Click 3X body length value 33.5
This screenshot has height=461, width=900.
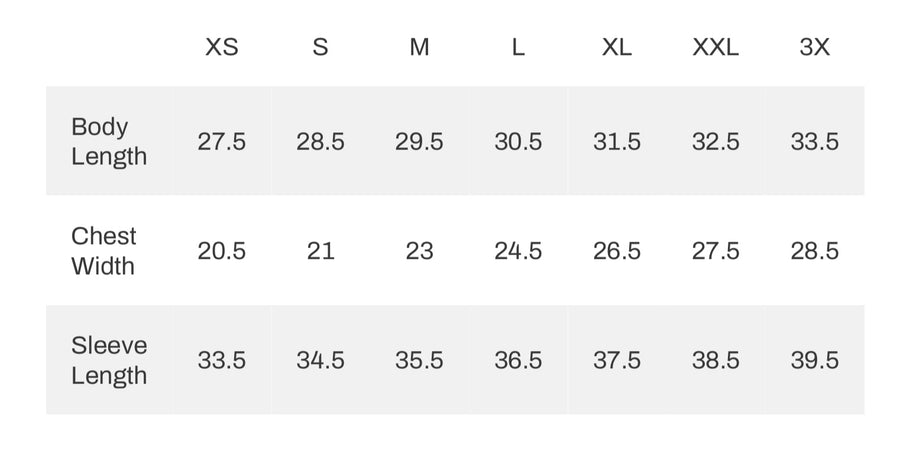[814, 142]
